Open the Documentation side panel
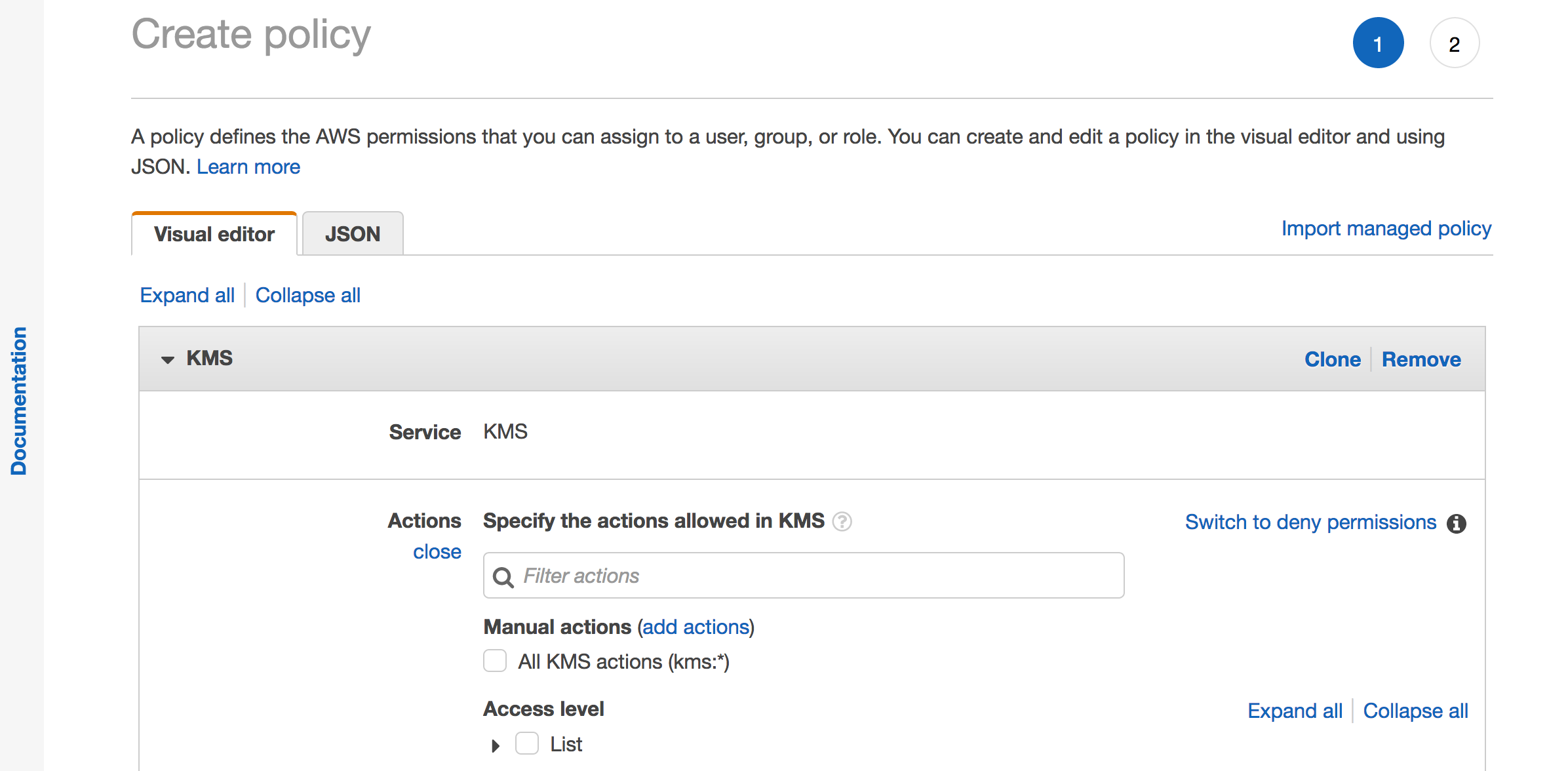Image resolution: width=1568 pixels, height=771 pixels. click(19, 401)
